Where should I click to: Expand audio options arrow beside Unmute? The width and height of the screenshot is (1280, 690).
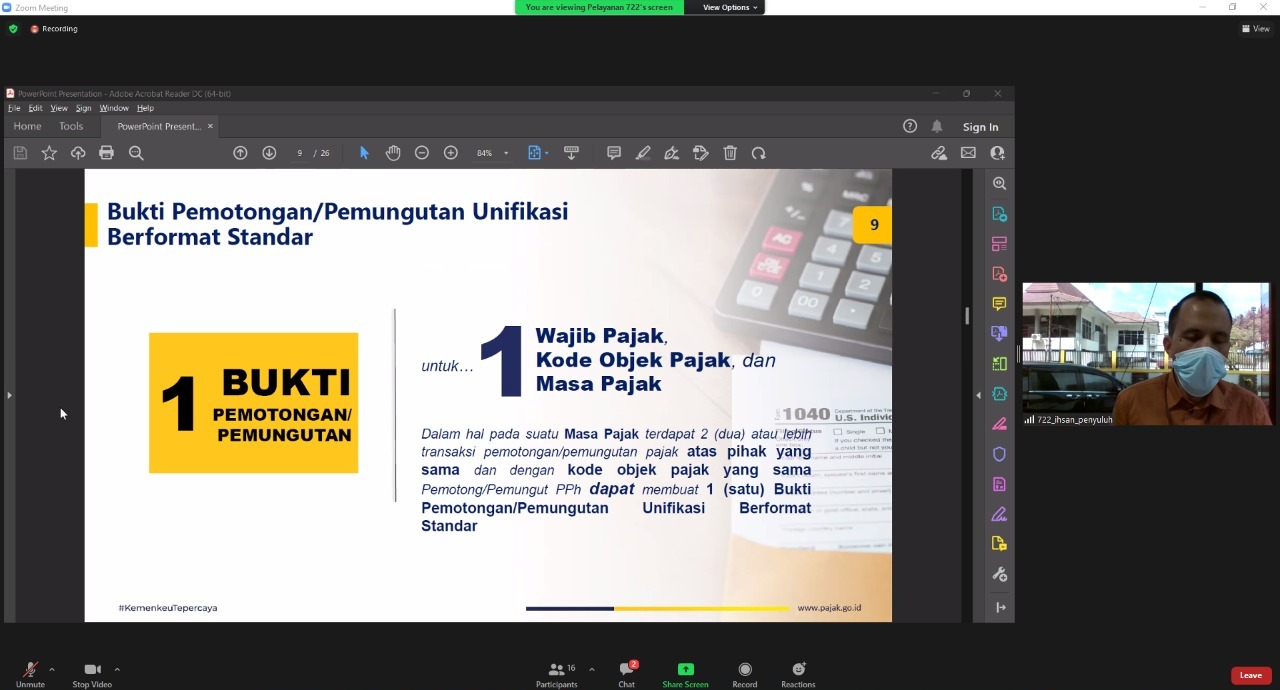[x=52, y=669]
